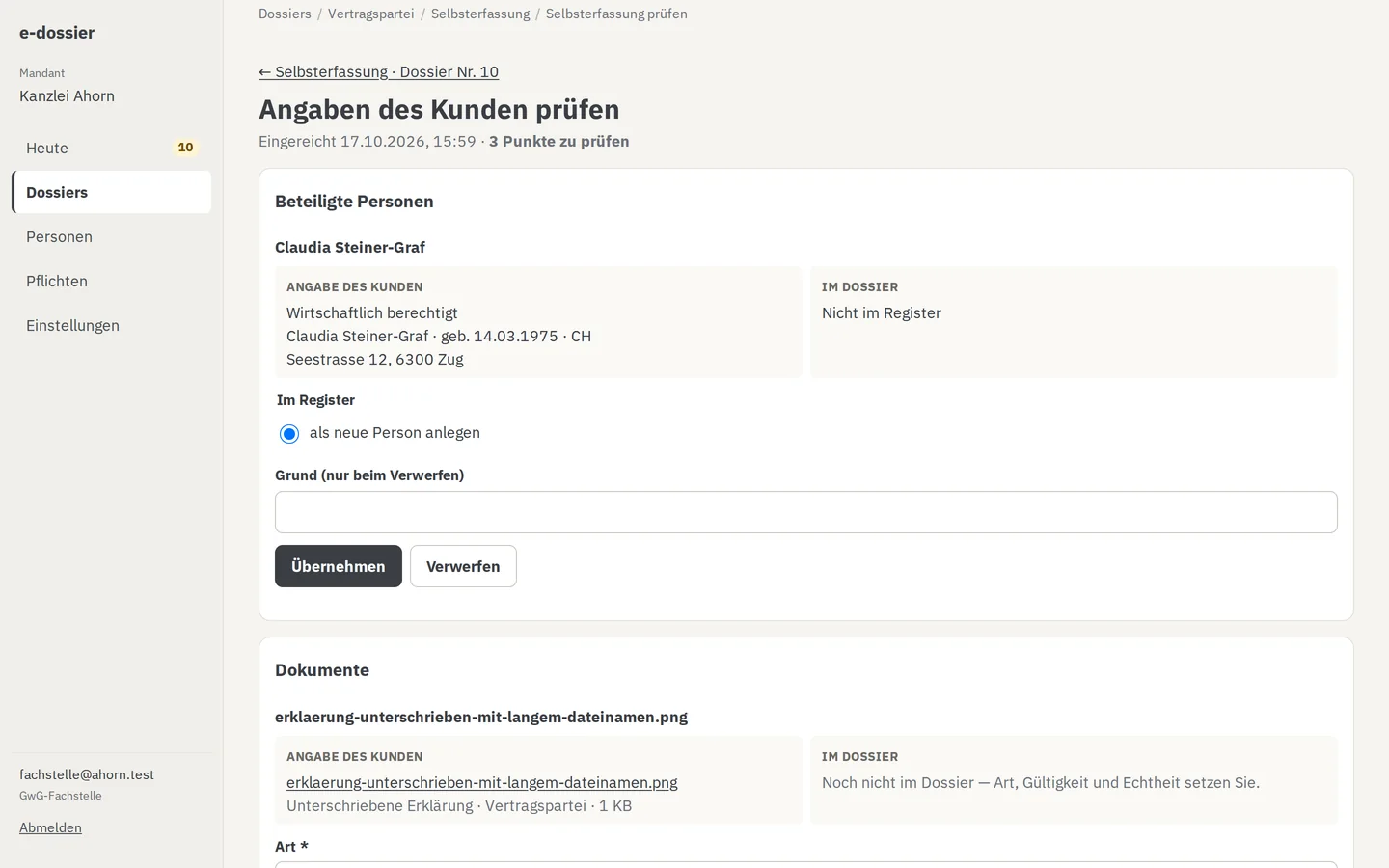Select the 'als neue Person anlegen' radio button
The width and height of the screenshot is (1389, 868).
coord(289,434)
